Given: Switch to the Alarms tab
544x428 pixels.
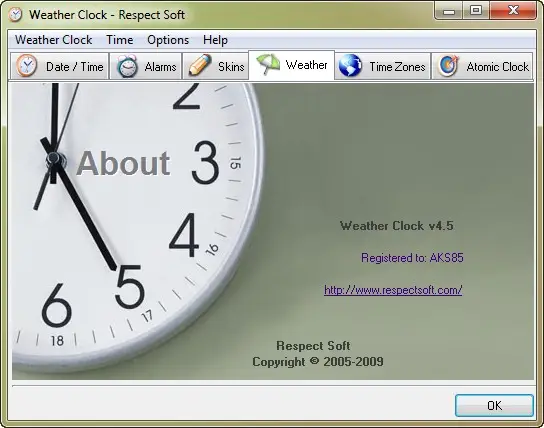Looking at the screenshot, I should [x=146, y=66].
